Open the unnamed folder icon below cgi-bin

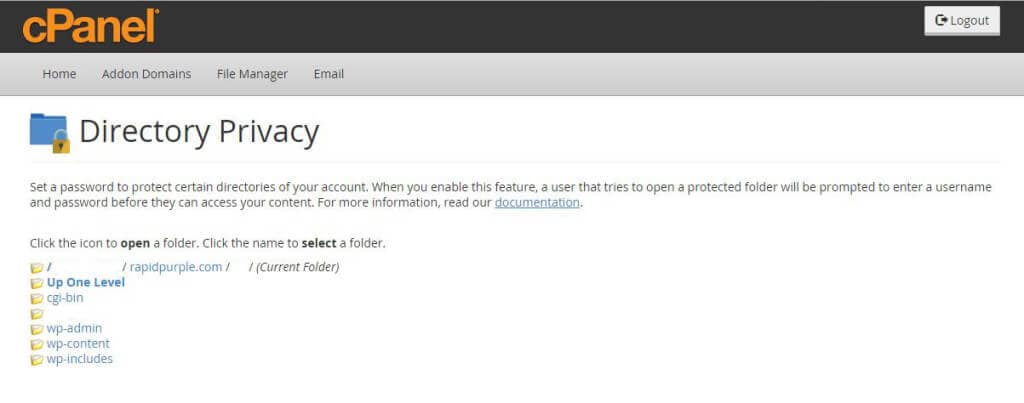37,314
